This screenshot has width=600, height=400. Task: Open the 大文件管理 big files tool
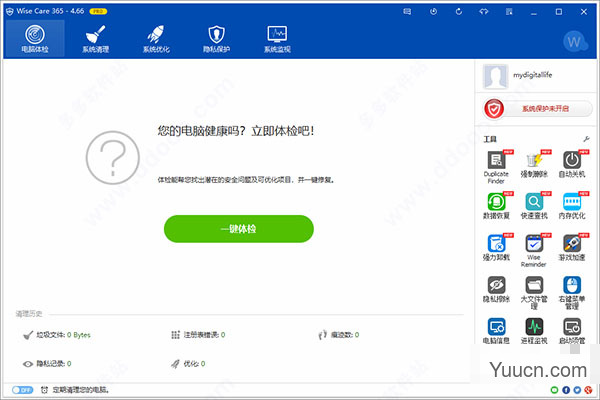534,292
